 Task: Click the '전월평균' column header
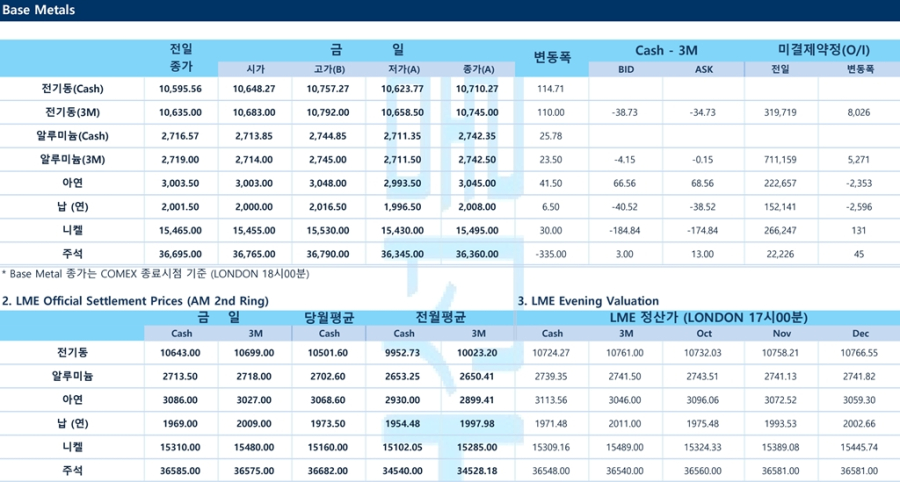pos(441,317)
